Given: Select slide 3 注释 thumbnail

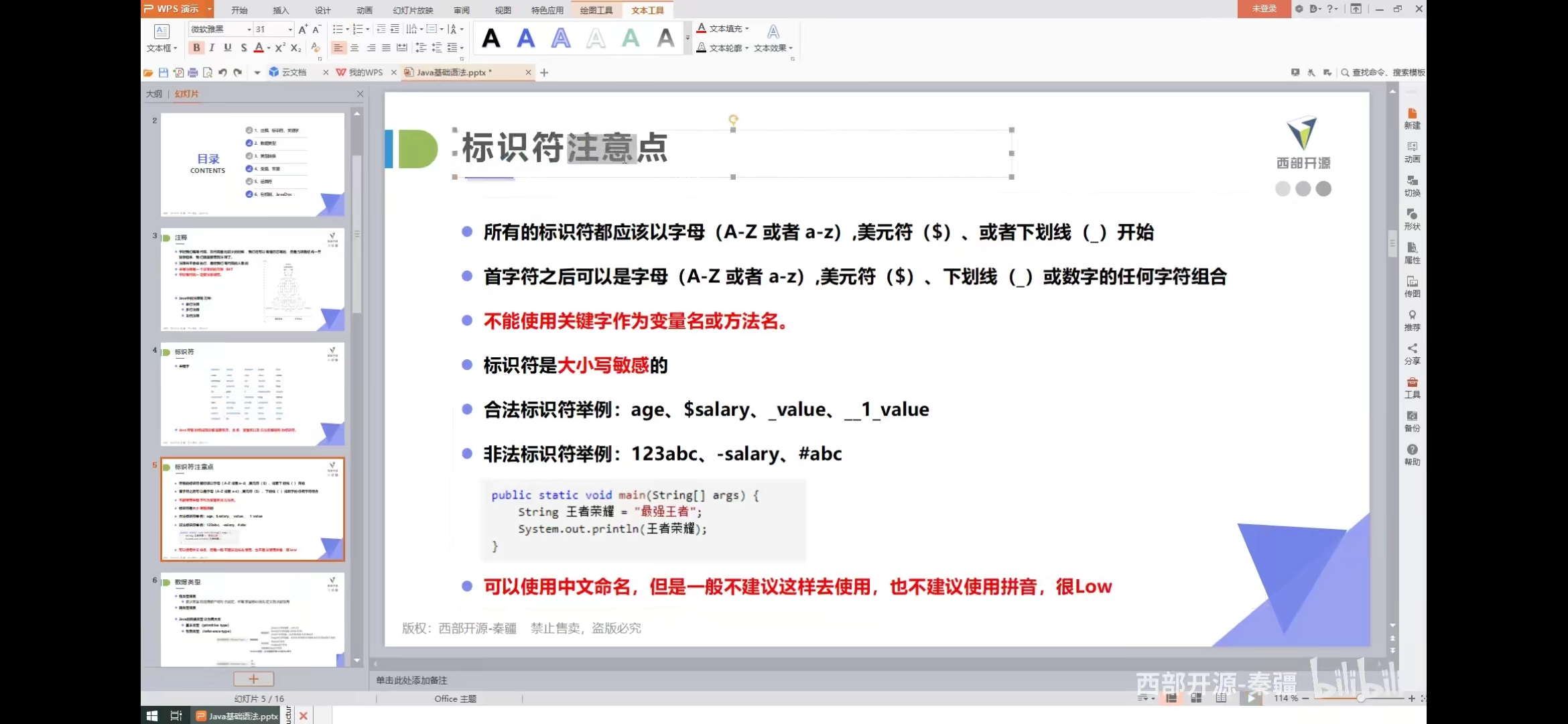Looking at the screenshot, I should [x=253, y=280].
